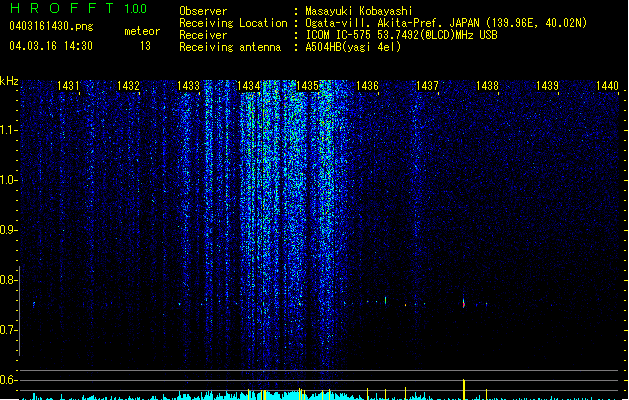Click the 0.7 kHz frequency label
Image resolution: width=629 pixels, height=400 pixels.
(x=8, y=330)
